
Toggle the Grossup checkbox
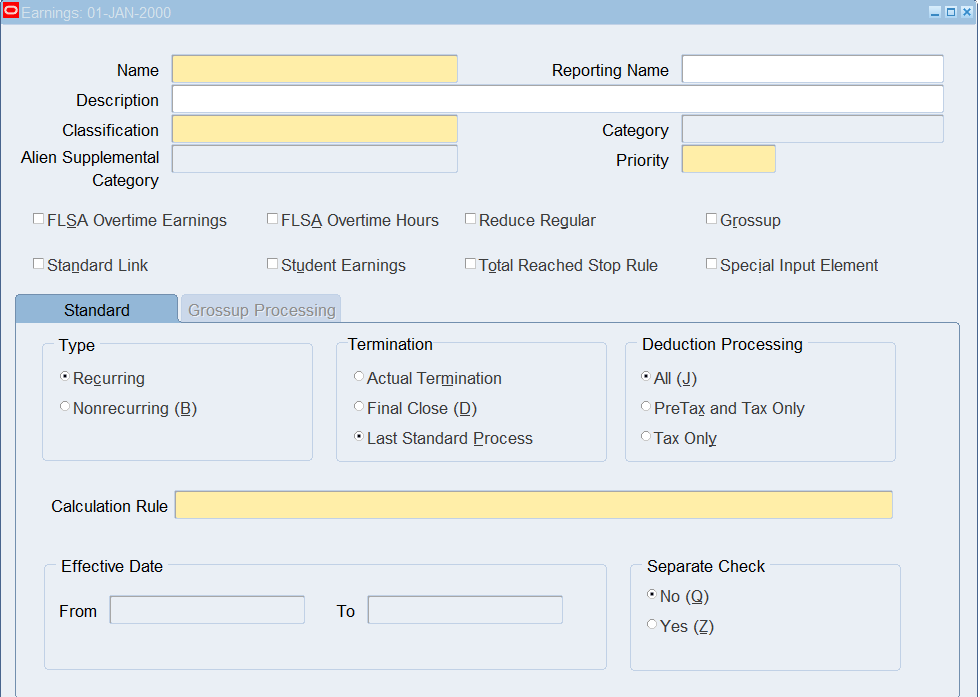712,219
